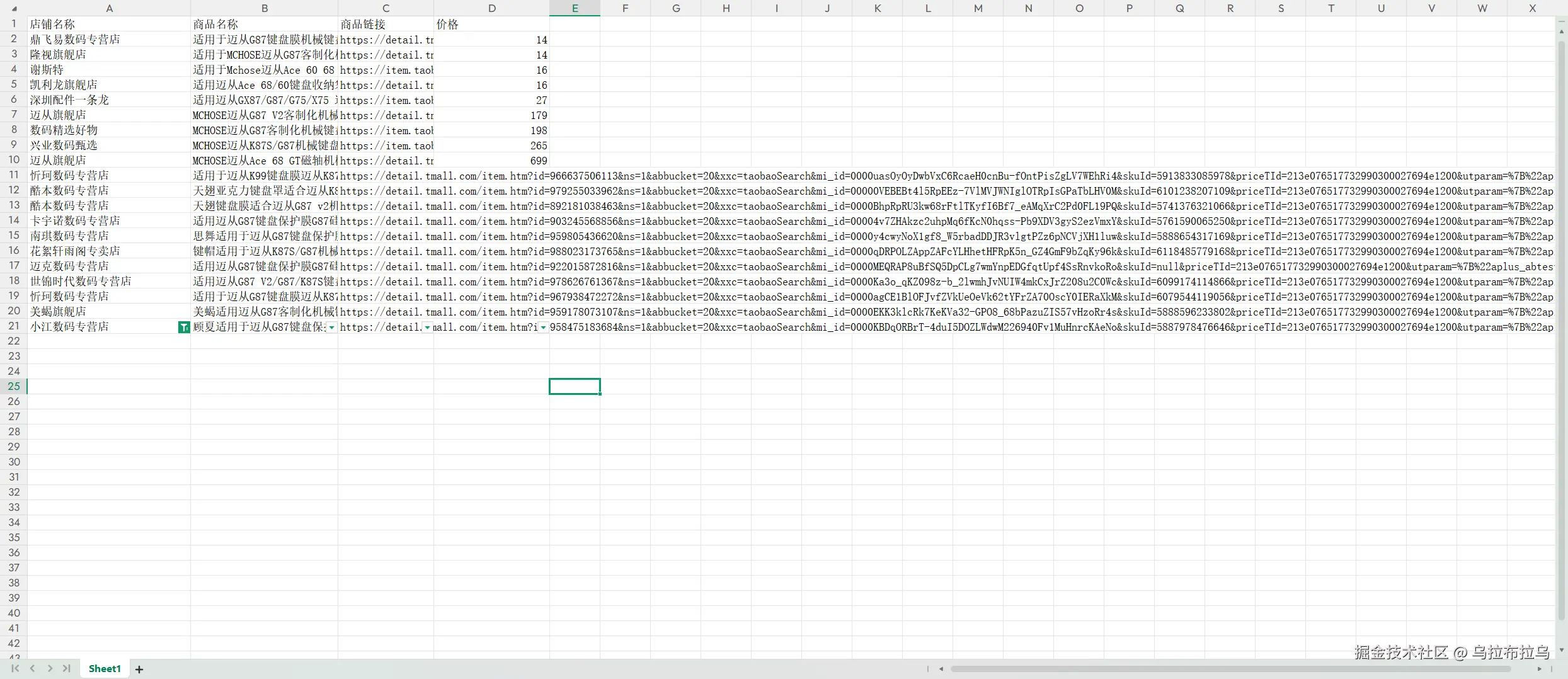Select column A header
The image size is (1568, 679).
tap(109, 8)
